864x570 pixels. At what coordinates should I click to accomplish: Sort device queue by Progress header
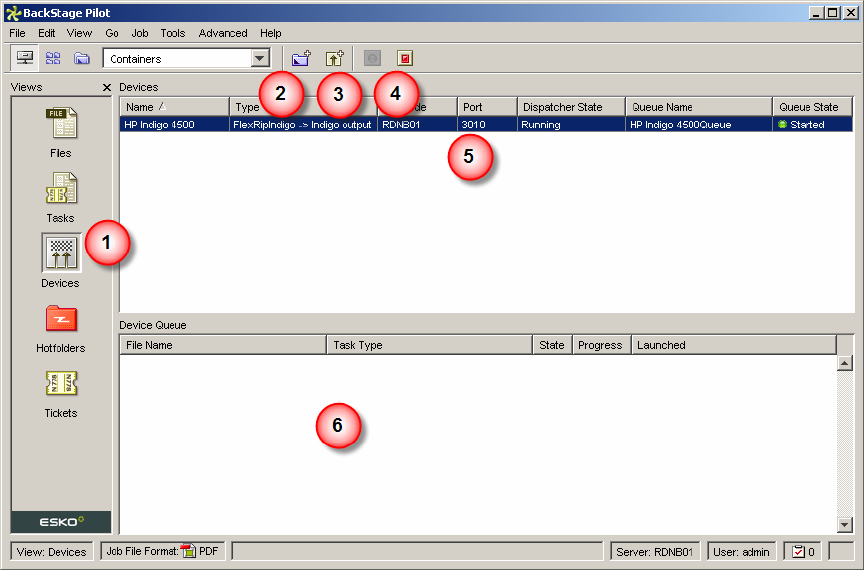(x=602, y=345)
